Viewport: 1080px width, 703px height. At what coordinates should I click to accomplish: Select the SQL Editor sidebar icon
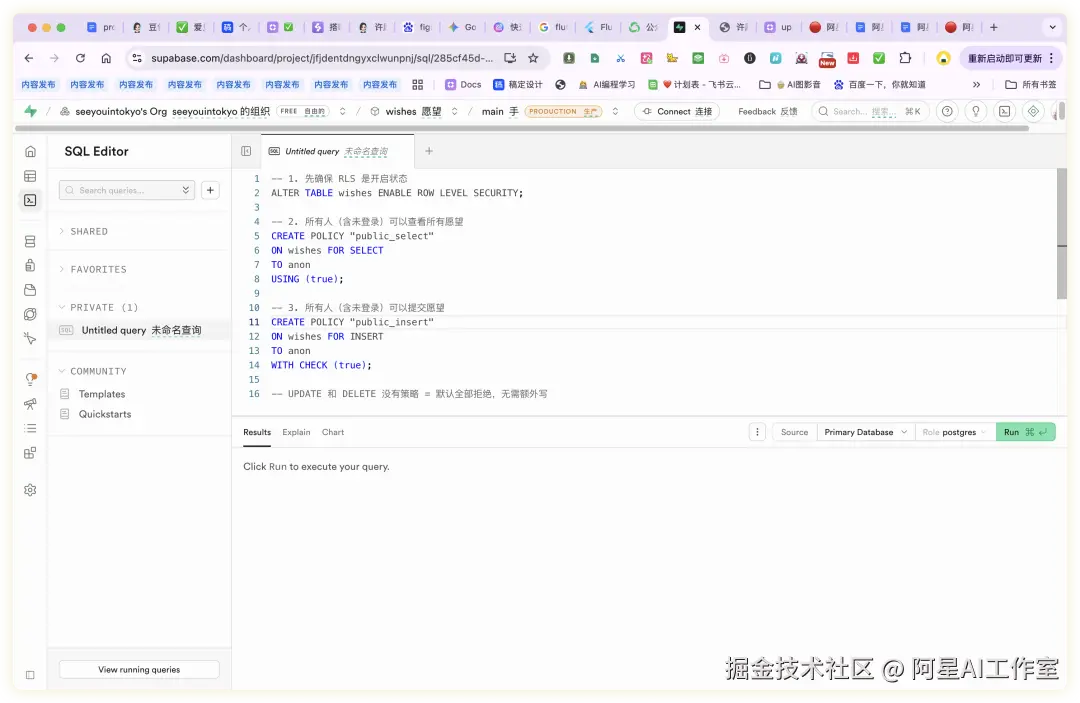coord(30,200)
